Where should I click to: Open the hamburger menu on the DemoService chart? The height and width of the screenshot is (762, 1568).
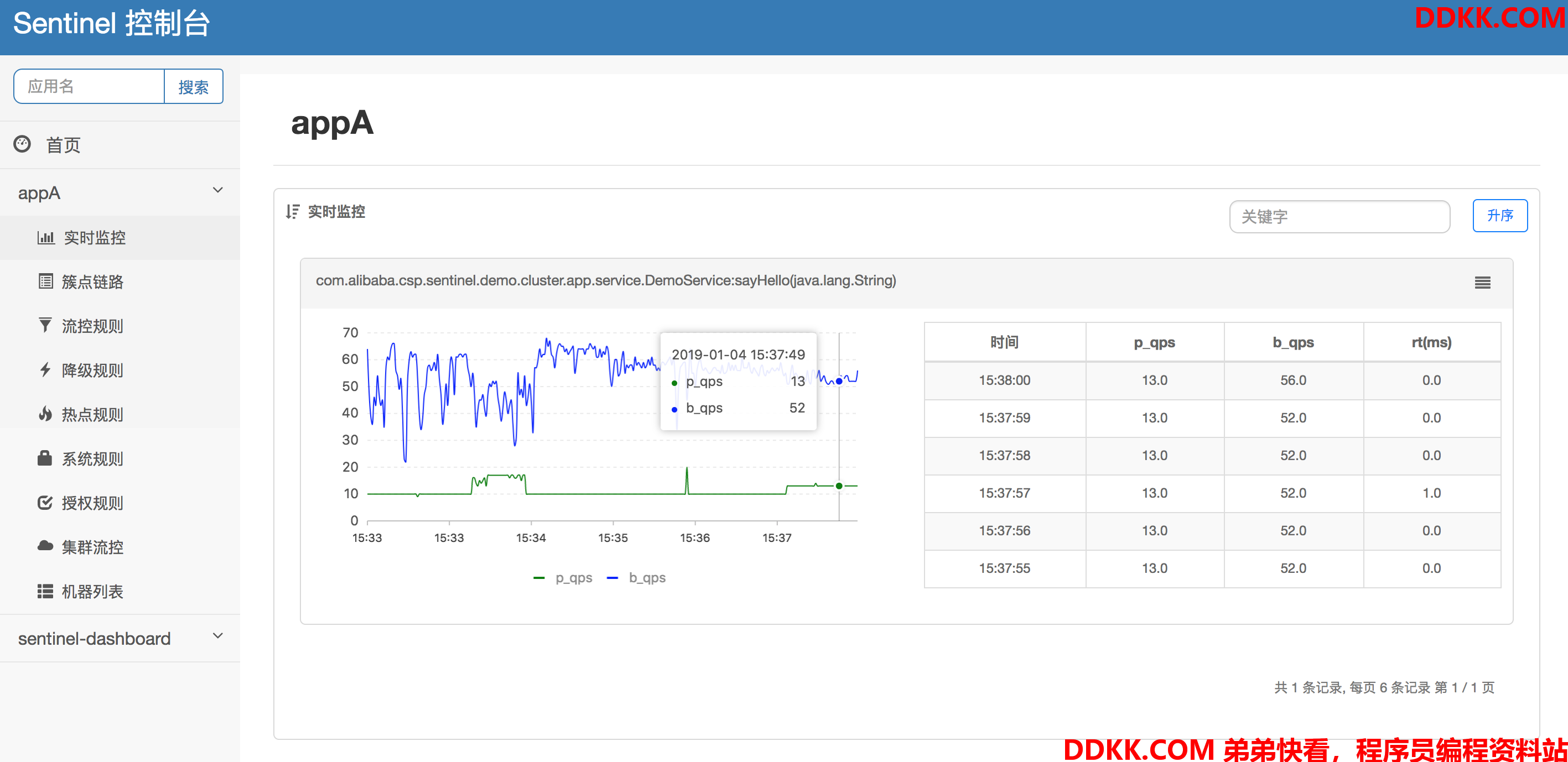point(1482,282)
